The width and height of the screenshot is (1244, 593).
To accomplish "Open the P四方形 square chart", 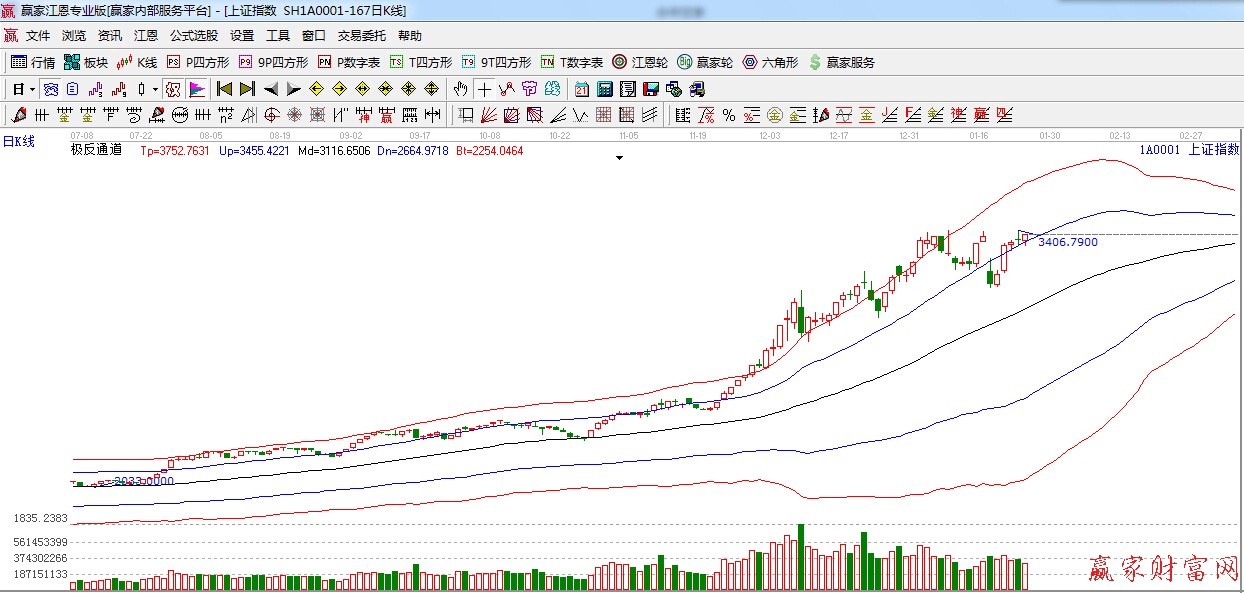I will [198, 62].
